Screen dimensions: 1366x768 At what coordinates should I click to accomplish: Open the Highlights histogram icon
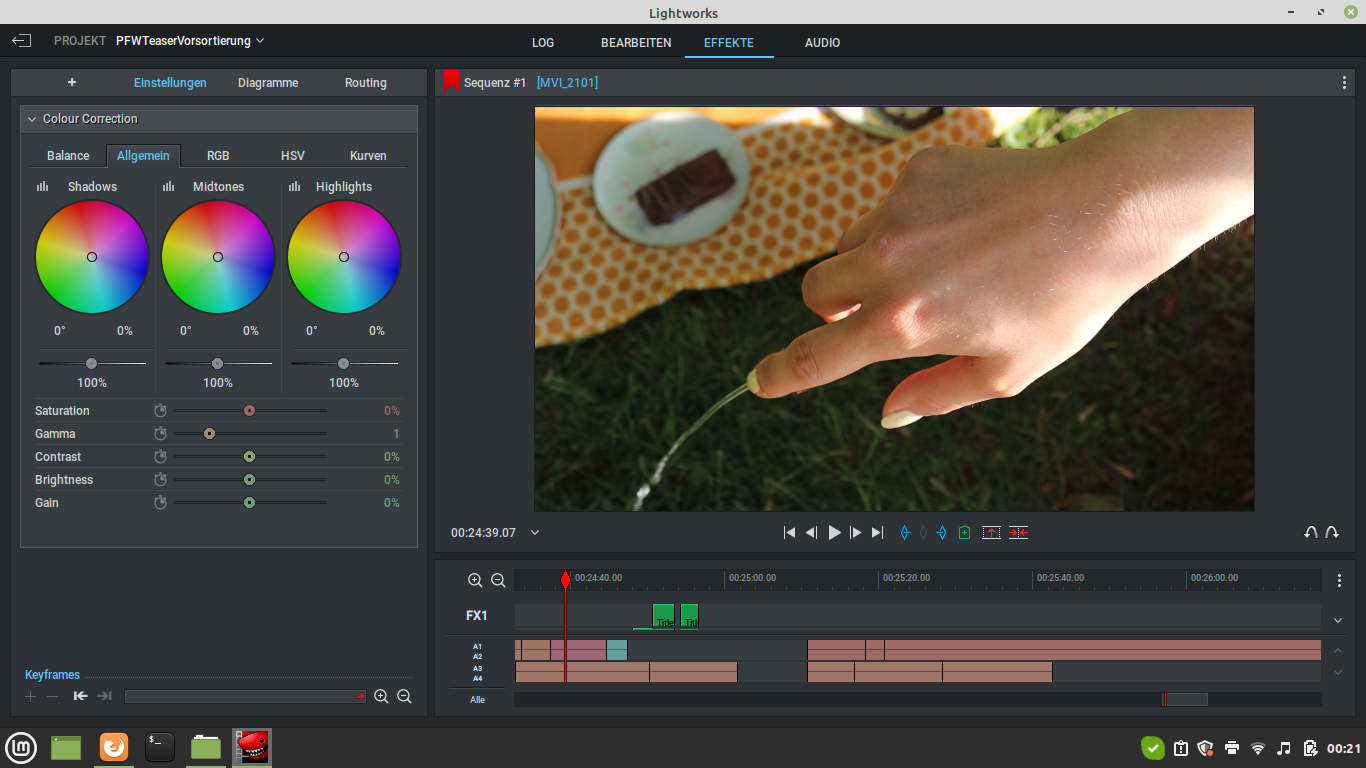click(x=295, y=186)
